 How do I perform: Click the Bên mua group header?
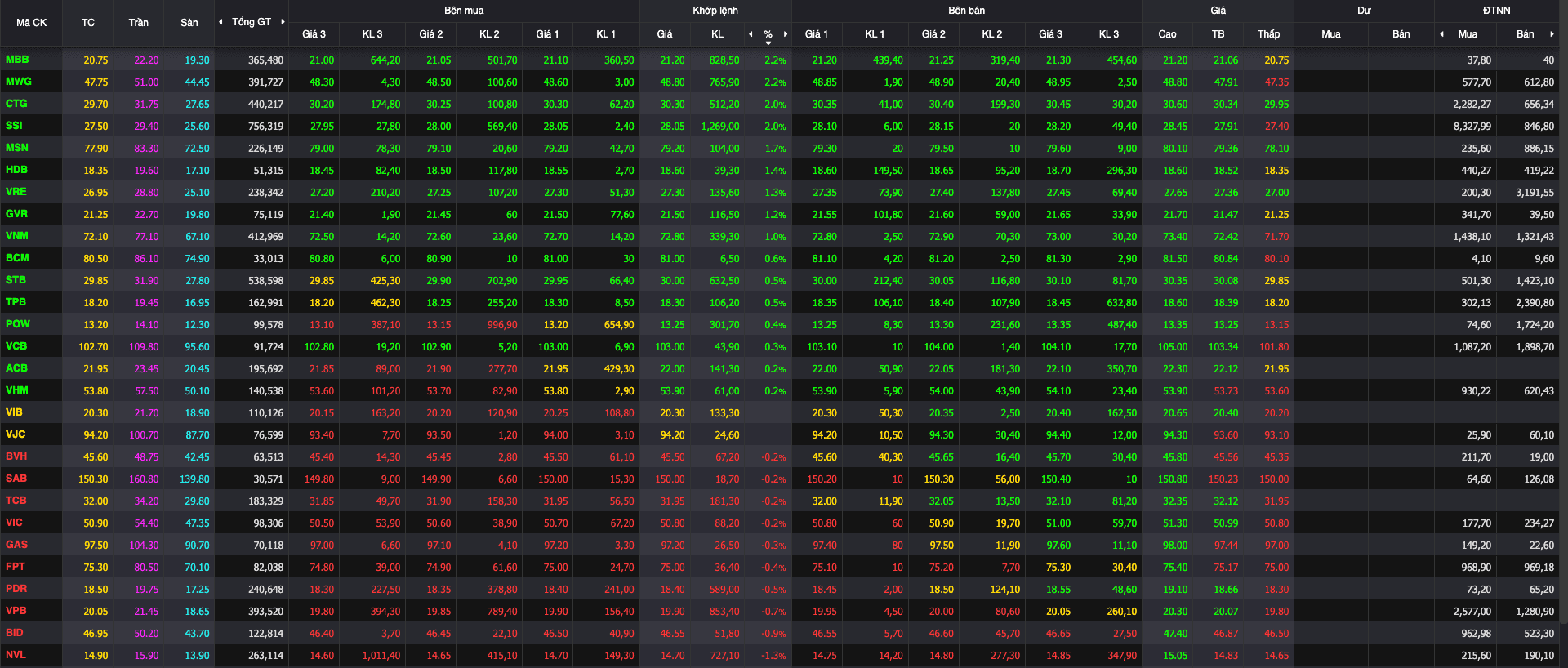coord(464,11)
